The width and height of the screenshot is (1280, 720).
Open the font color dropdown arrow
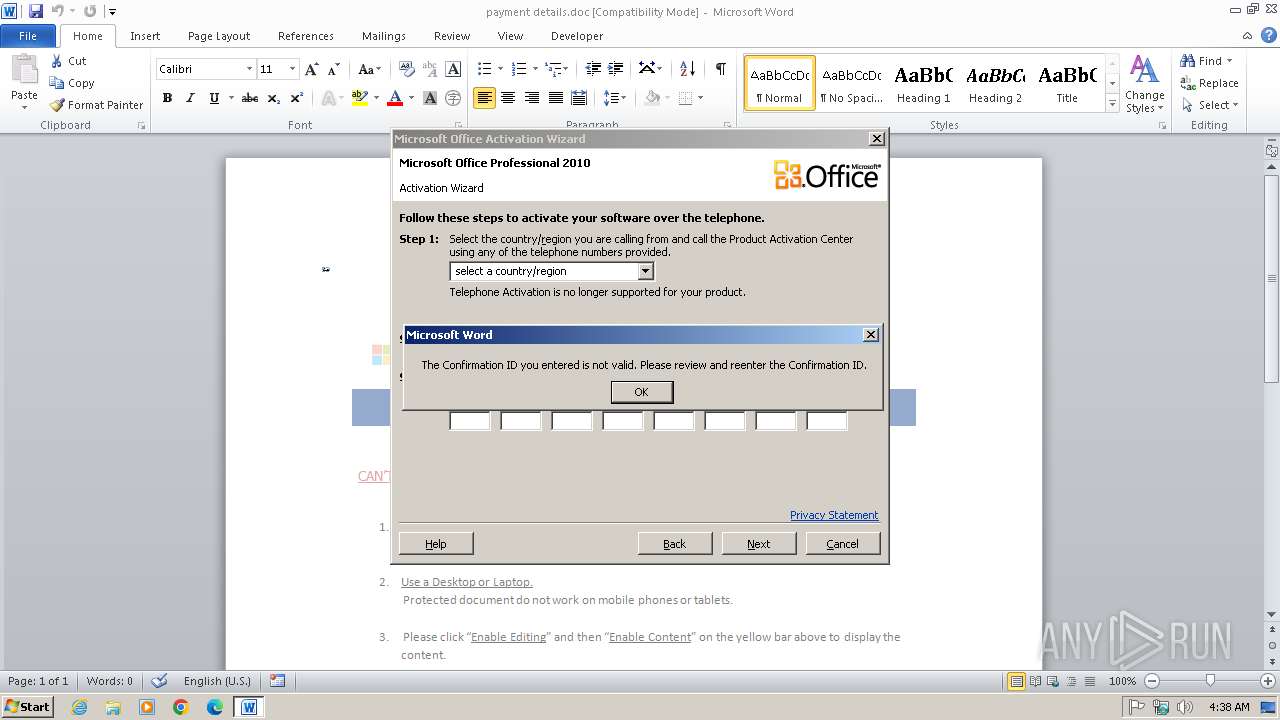click(x=411, y=98)
